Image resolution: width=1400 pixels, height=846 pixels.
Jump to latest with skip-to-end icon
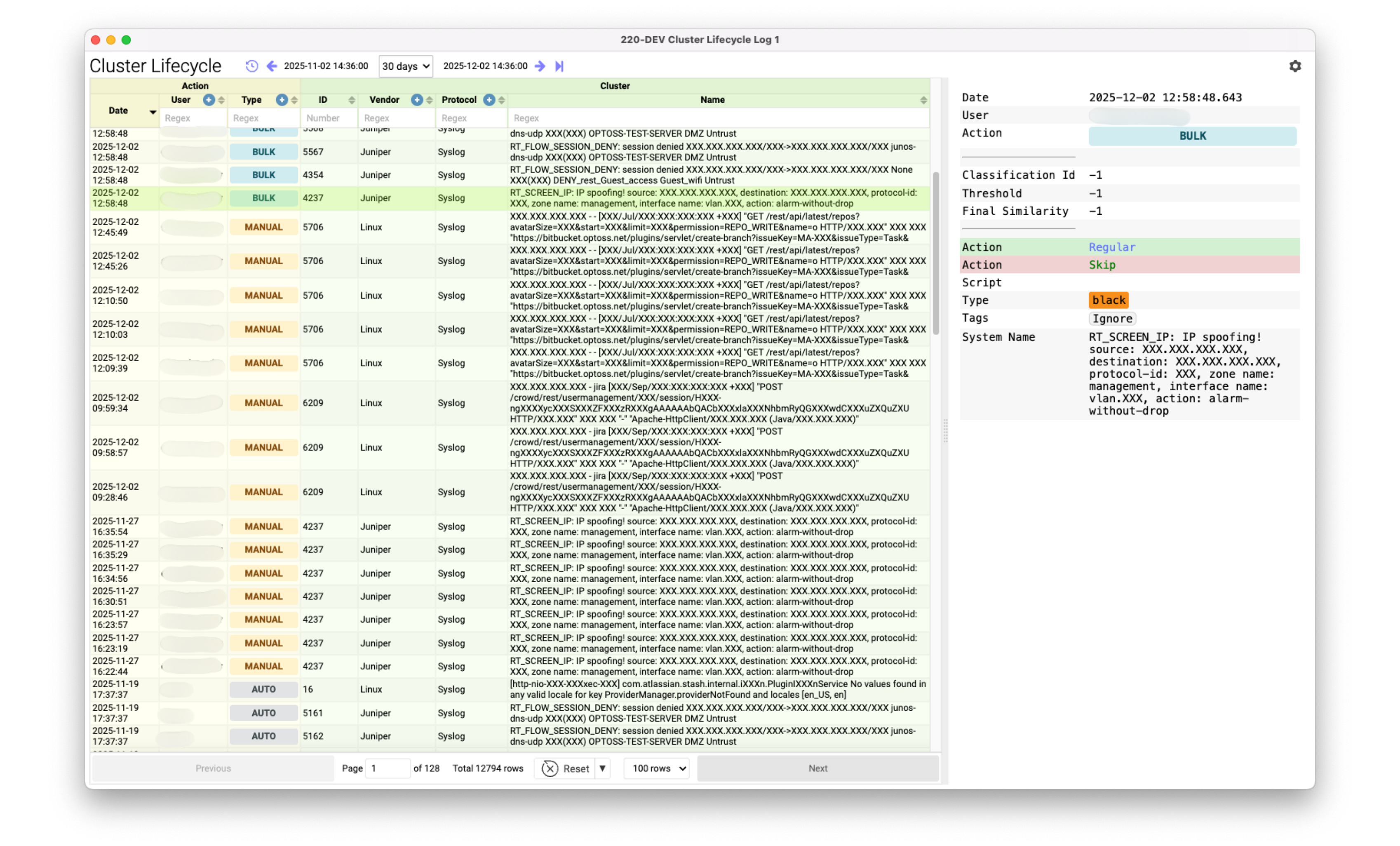coord(559,66)
